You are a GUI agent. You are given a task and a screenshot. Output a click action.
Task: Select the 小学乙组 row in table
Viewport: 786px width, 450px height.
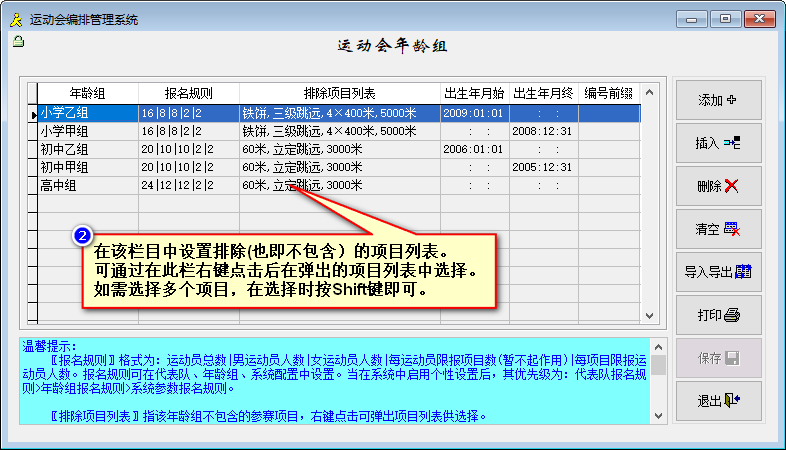[87, 114]
